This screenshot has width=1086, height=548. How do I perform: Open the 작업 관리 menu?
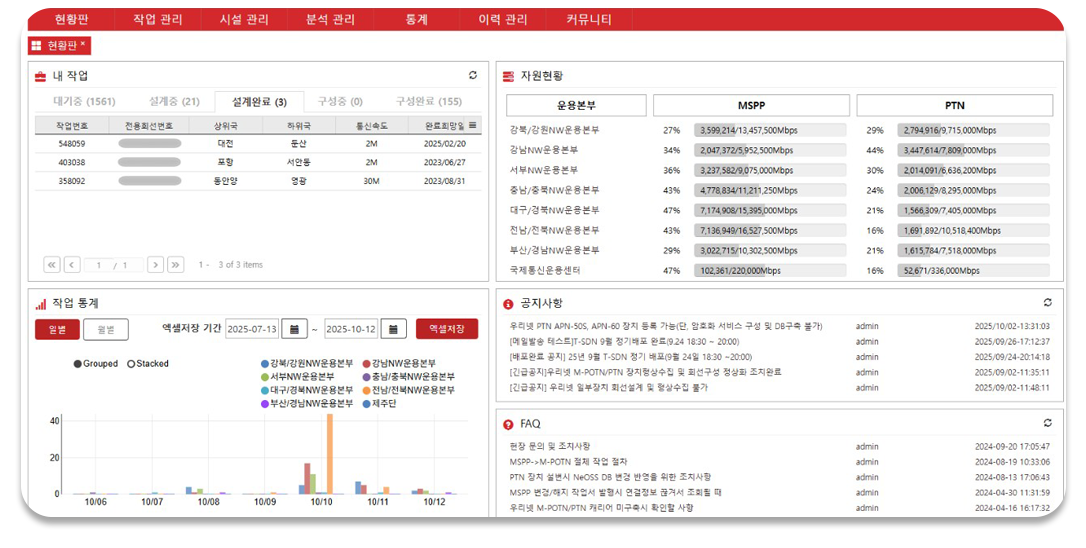click(x=158, y=19)
